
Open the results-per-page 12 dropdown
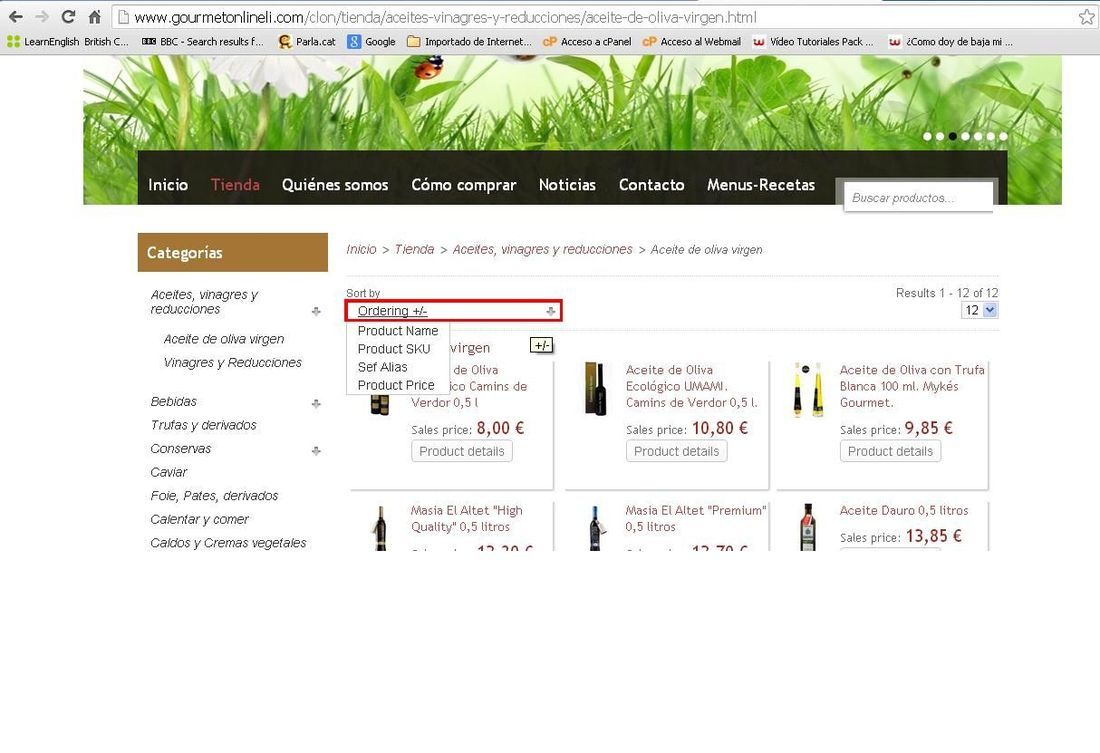click(x=979, y=310)
